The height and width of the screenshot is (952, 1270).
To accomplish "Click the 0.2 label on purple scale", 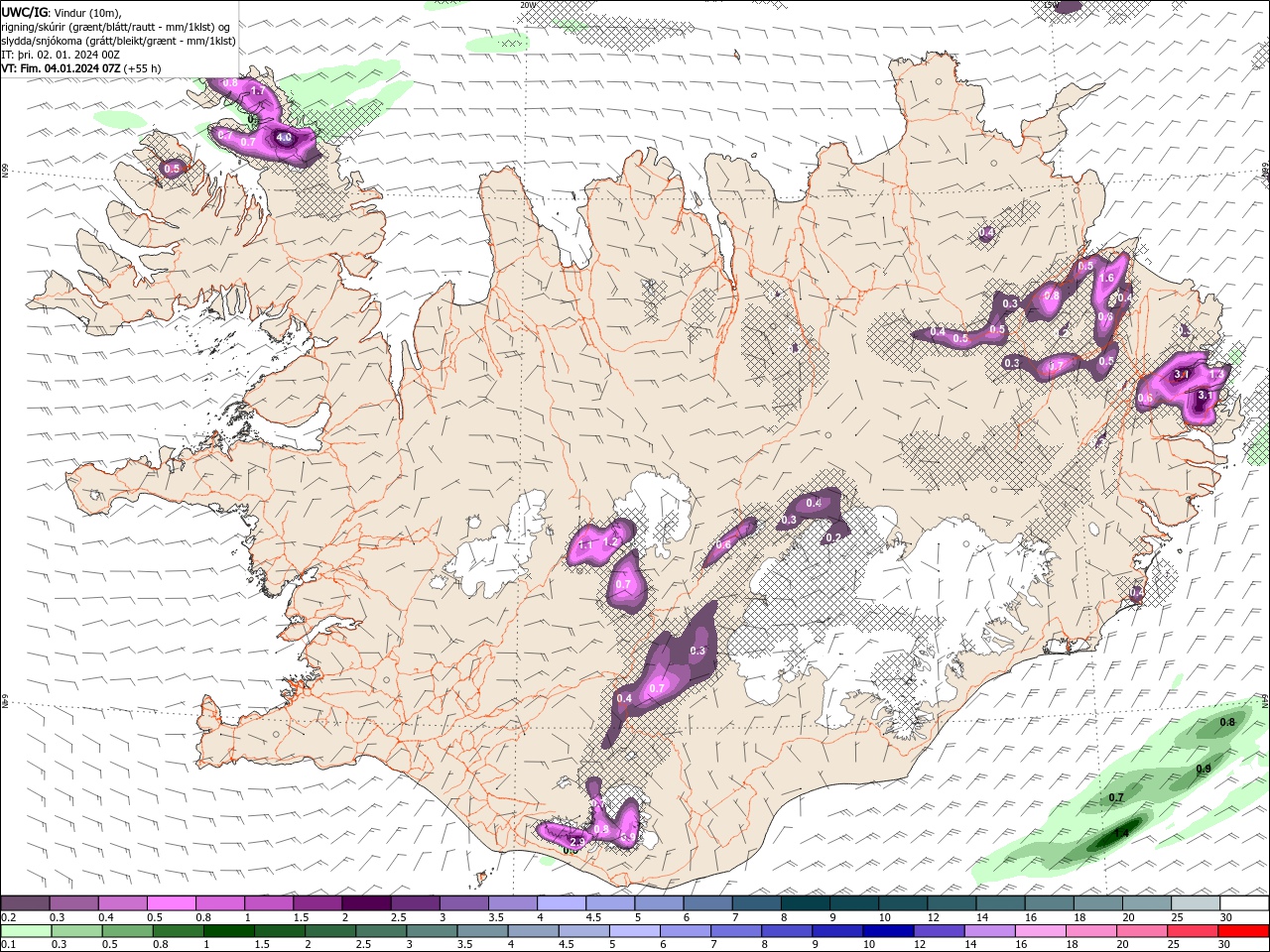I will click(x=9, y=917).
